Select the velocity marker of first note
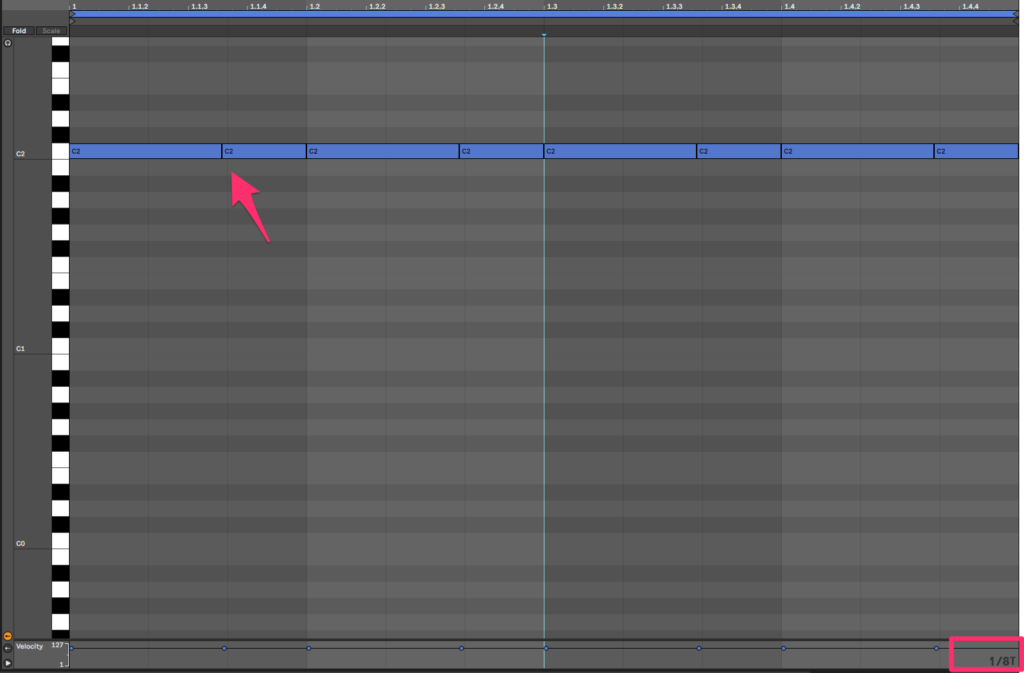 [71, 648]
